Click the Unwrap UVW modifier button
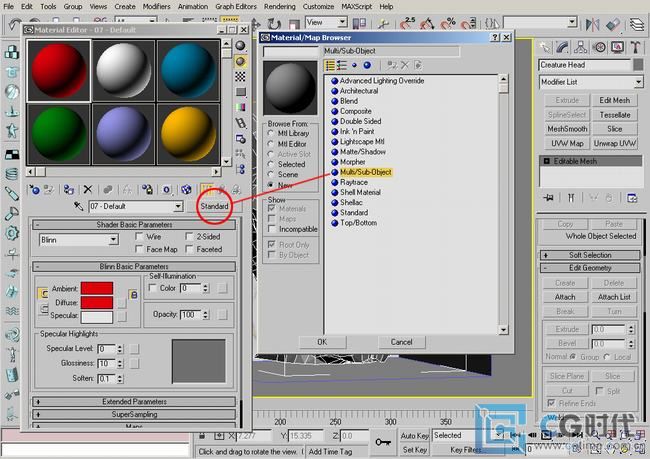Screen dimensions: 650x459 coord(614,143)
